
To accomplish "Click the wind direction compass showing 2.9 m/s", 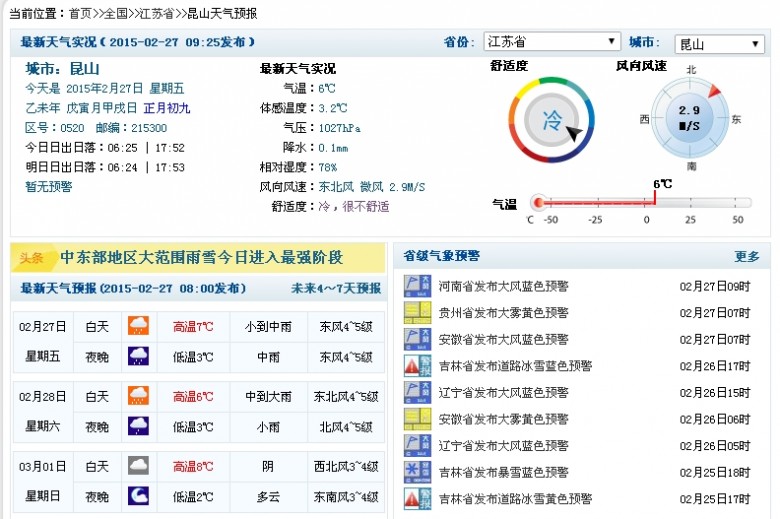I will [689, 119].
